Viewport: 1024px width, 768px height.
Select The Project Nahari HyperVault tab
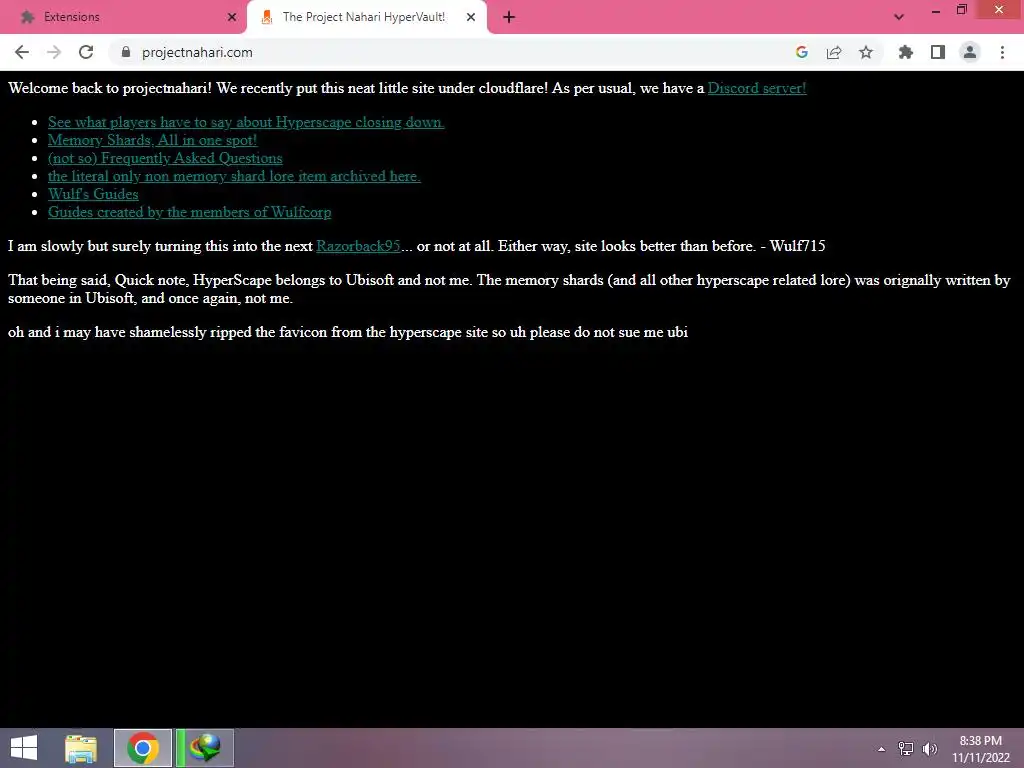(x=366, y=18)
